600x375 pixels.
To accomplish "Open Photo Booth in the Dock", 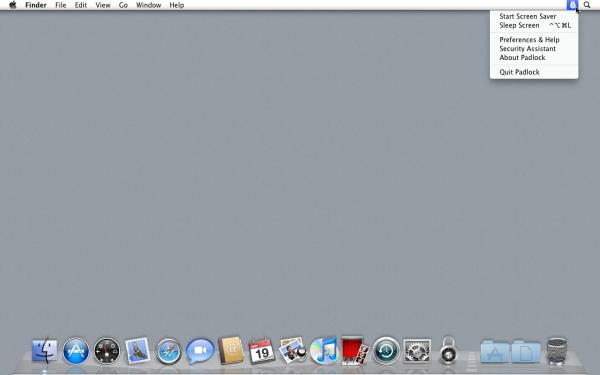I will click(355, 350).
